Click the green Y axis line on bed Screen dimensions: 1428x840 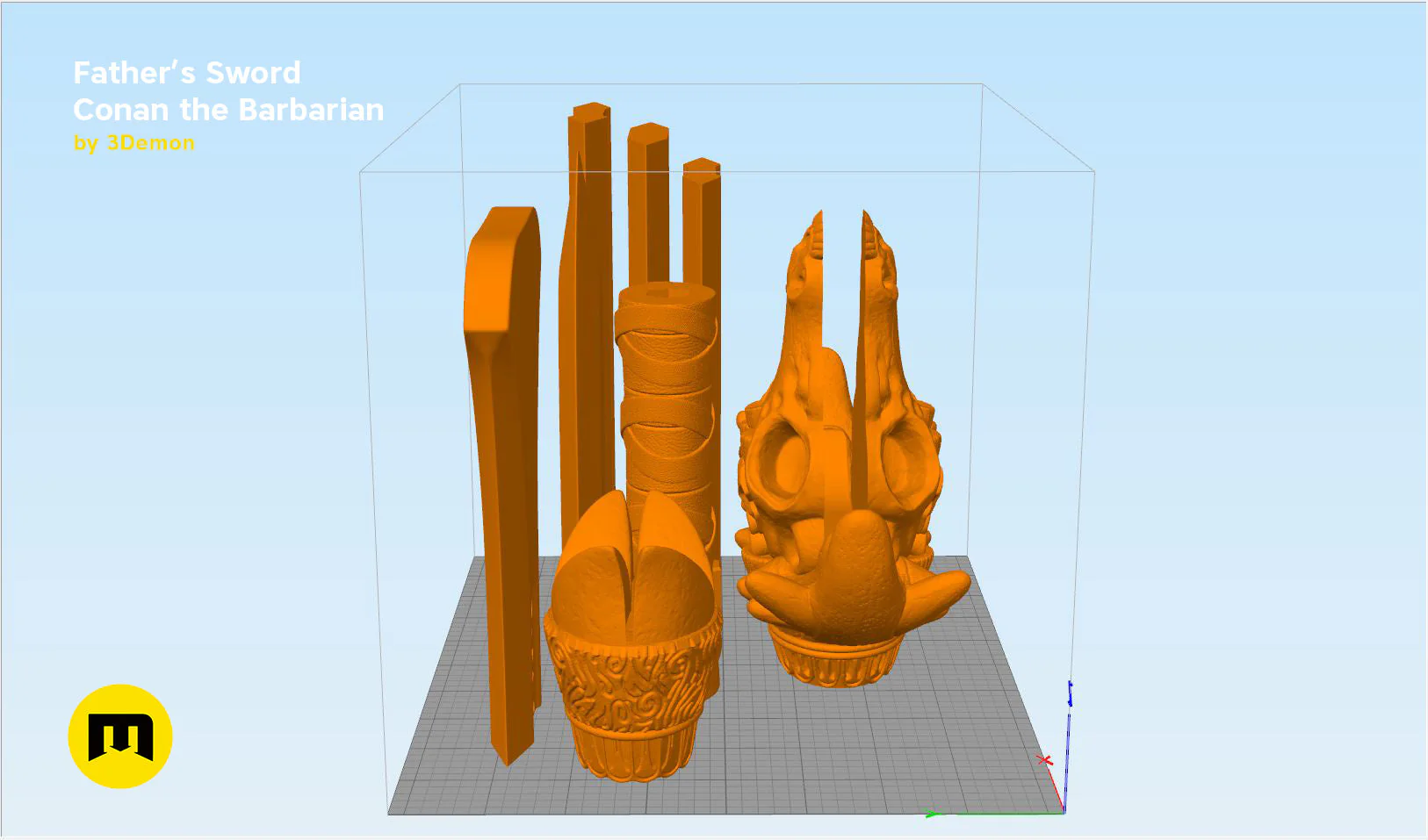(997, 815)
